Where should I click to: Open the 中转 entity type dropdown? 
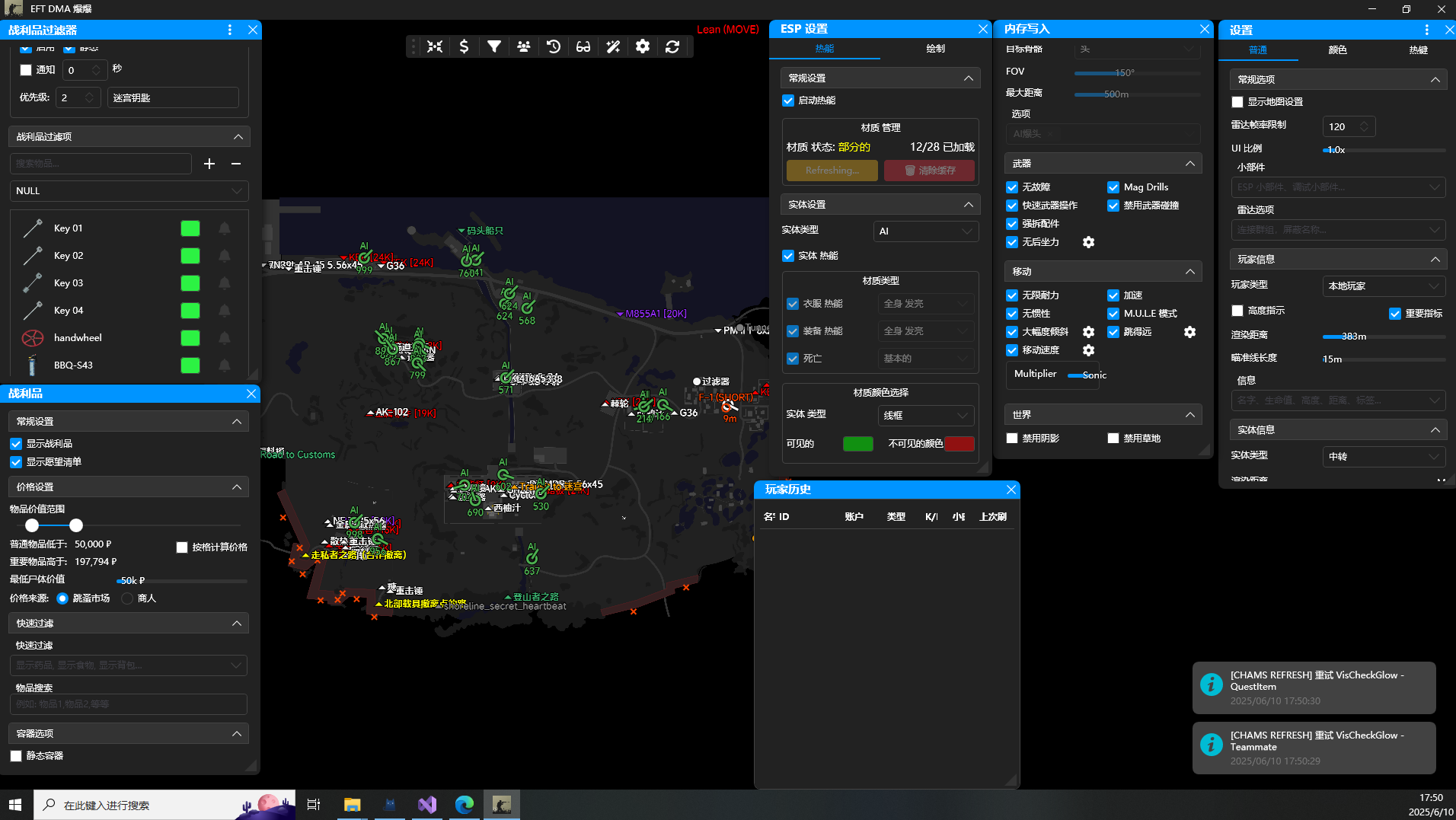(1384, 457)
